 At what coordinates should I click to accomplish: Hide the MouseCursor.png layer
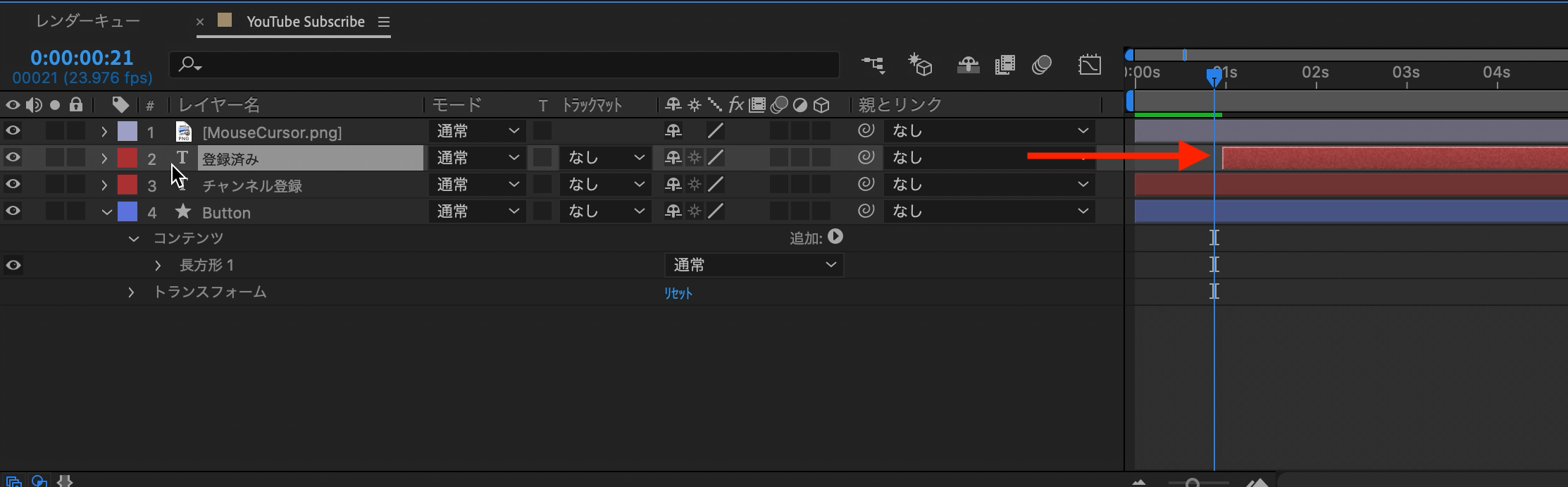pos(13,130)
